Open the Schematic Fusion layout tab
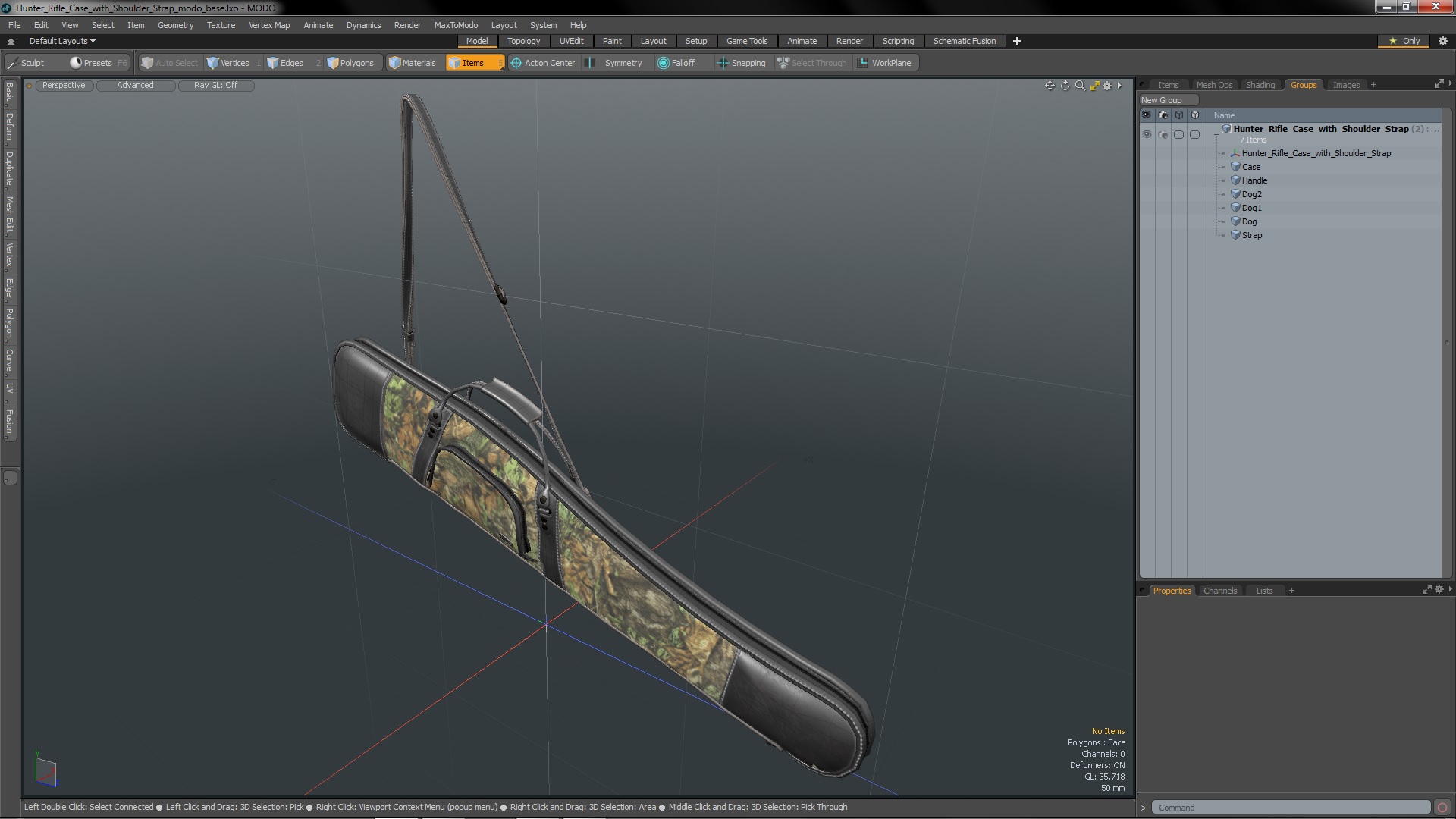The width and height of the screenshot is (1456, 819). (964, 41)
